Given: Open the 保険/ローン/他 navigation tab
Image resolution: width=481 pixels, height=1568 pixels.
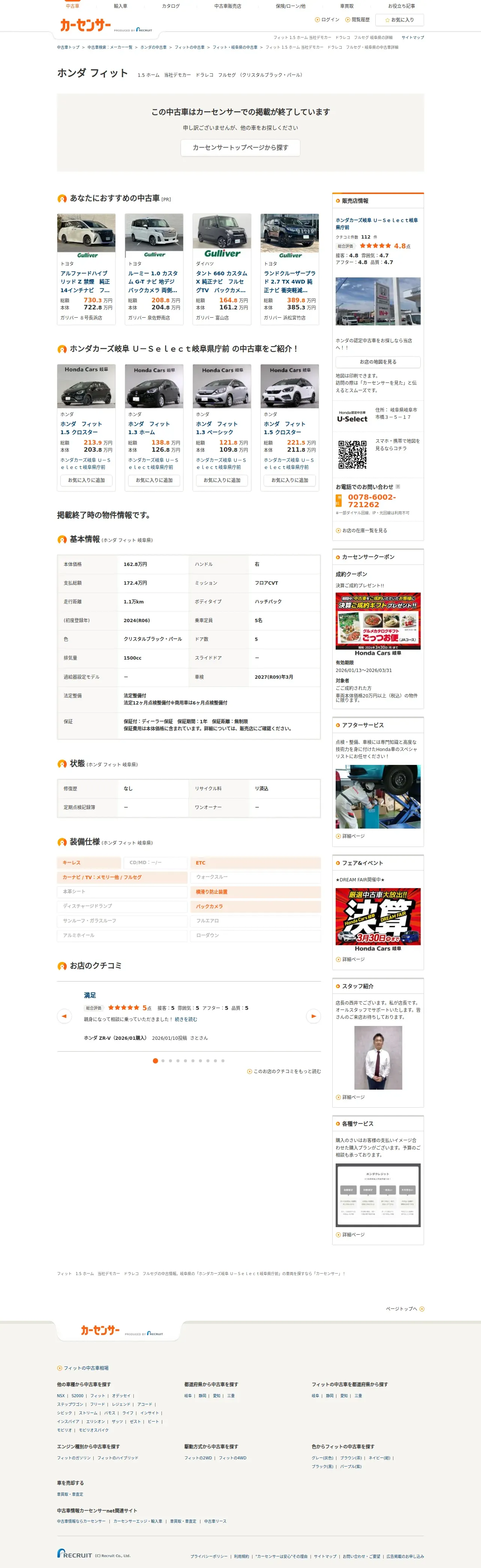Looking at the screenshot, I should (290, 6).
